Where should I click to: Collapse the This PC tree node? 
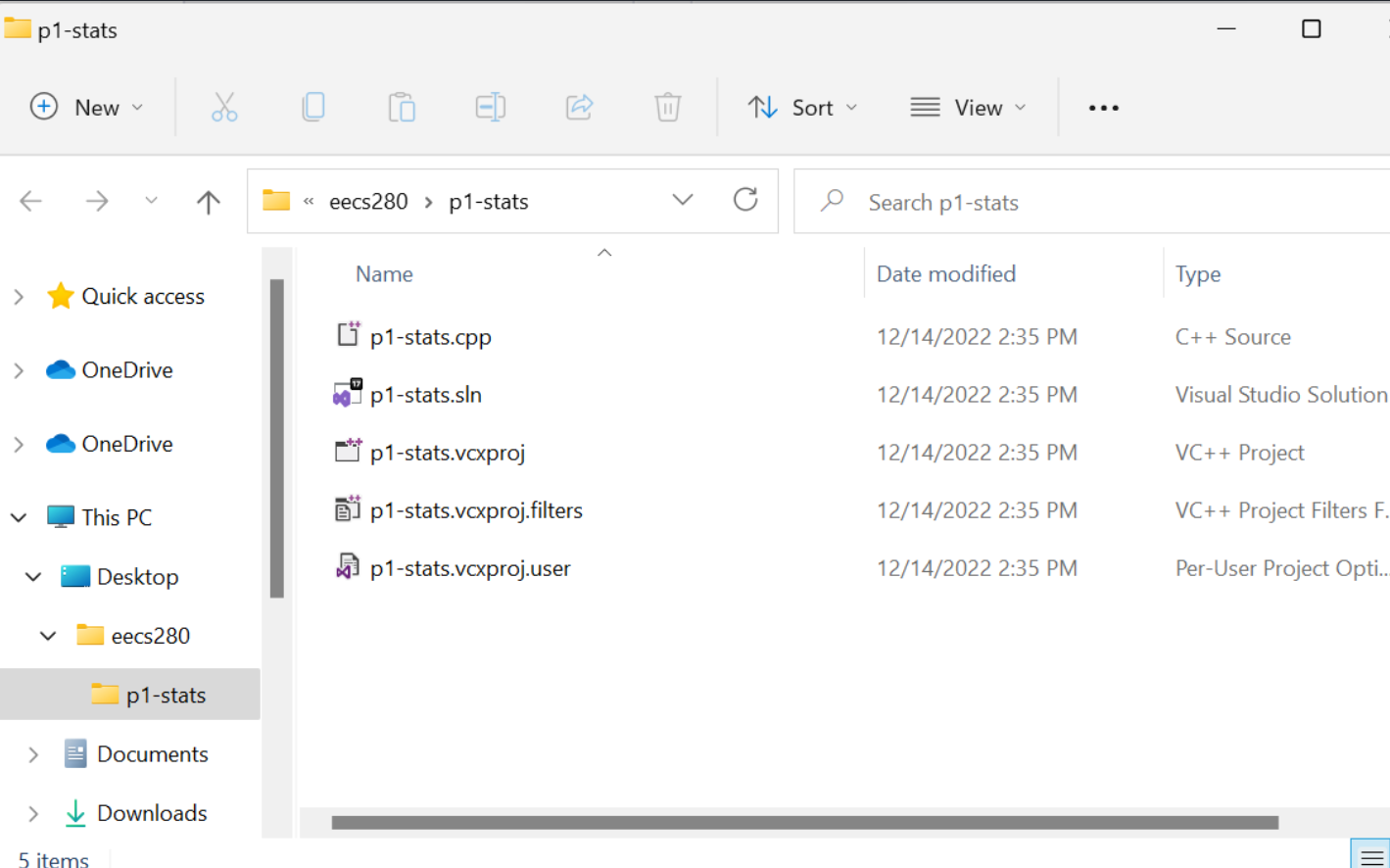pyautogui.click(x=19, y=517)
